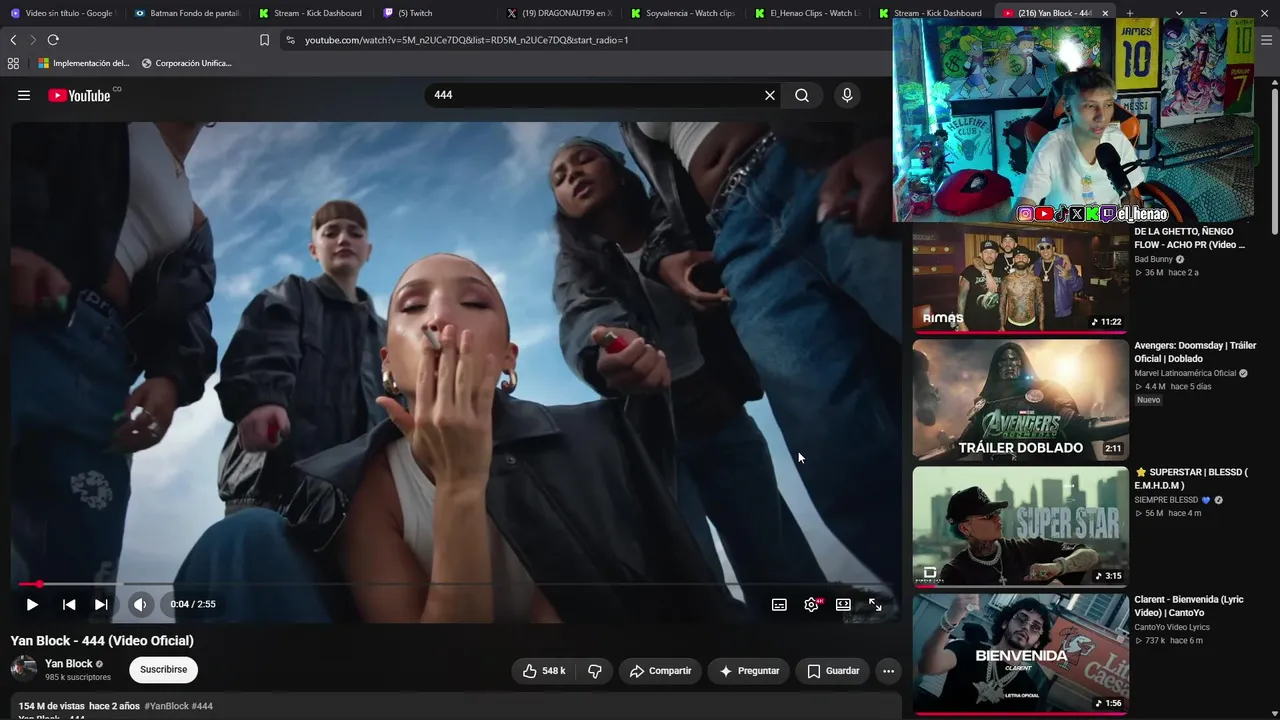Seek using the video progress bar

point(454,584)
